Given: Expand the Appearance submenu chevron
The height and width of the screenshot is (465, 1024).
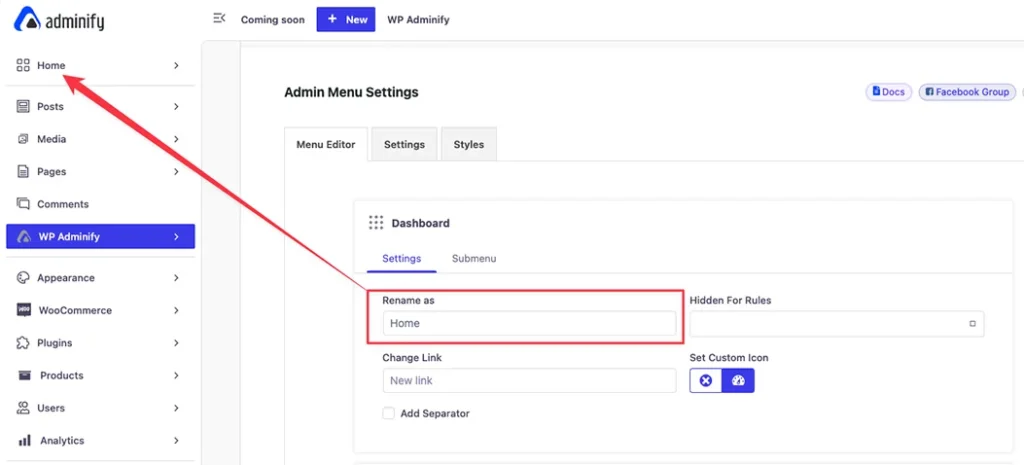Looking at the screenshot, I should (176, 278).
